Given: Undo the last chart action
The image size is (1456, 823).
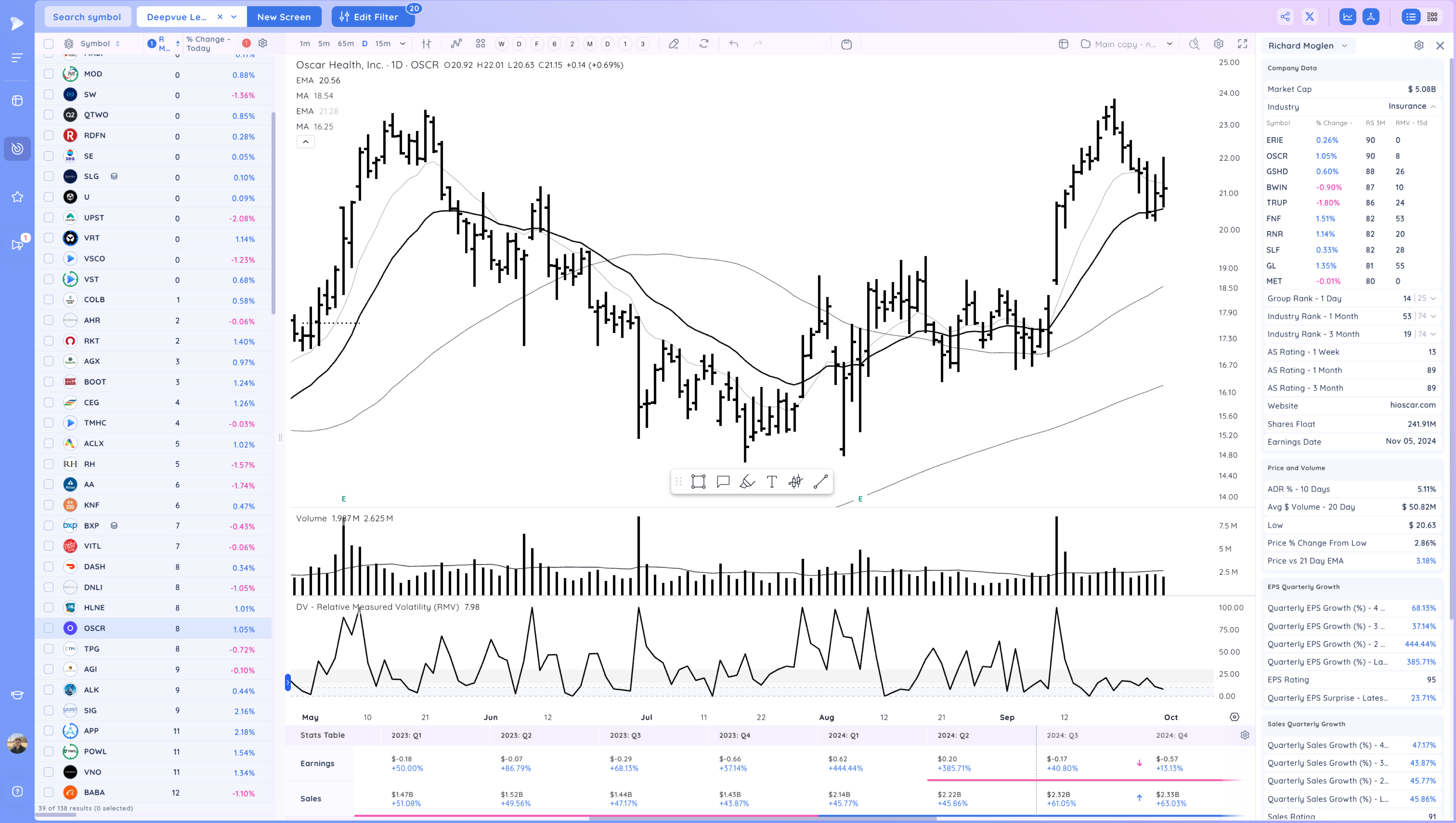Looking at the screenshot, I should (x=733, y=44).
